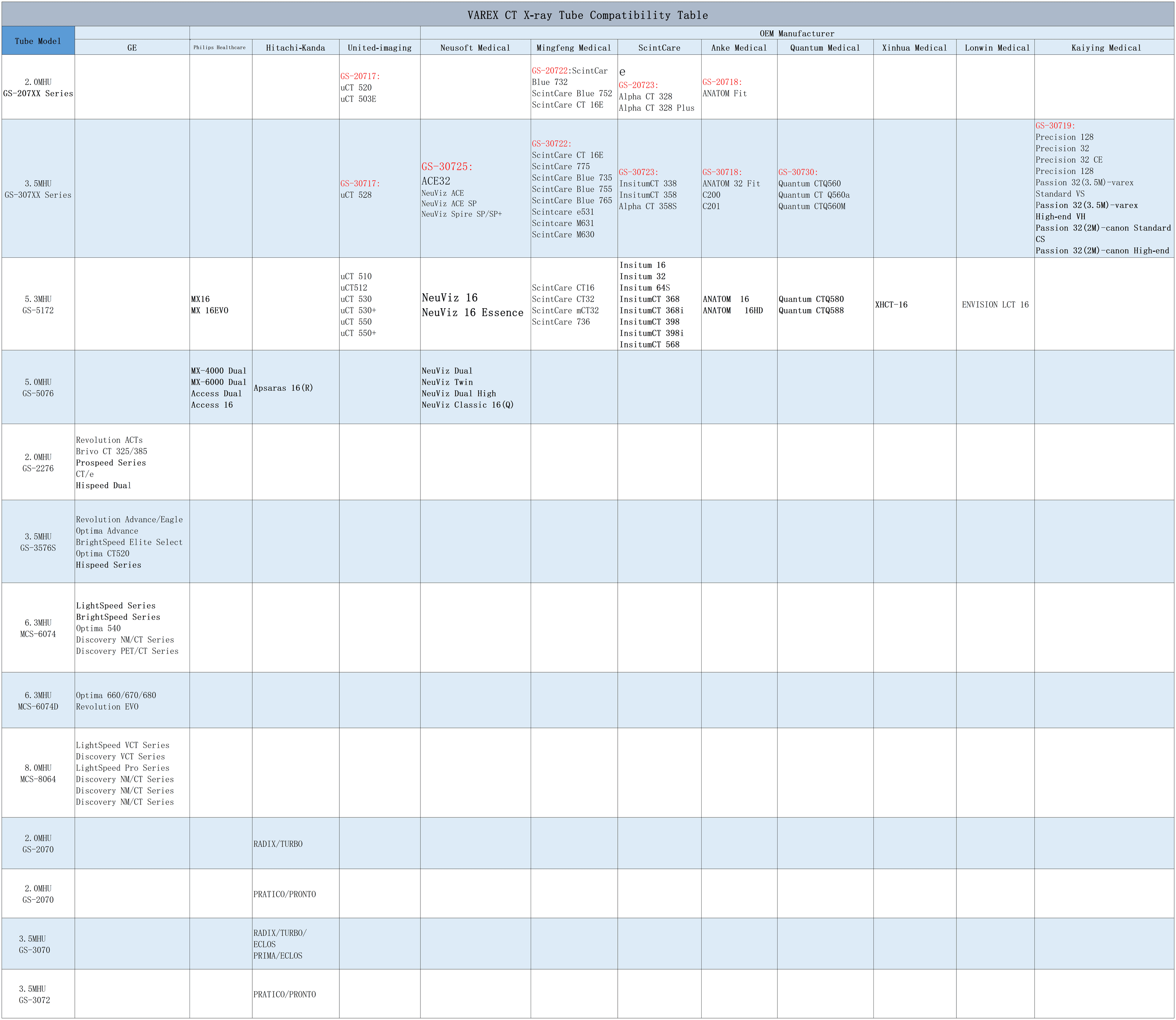Select the "XHCT-16" entry
This screenshot has width=1176, height=1020.
point(891,305)
